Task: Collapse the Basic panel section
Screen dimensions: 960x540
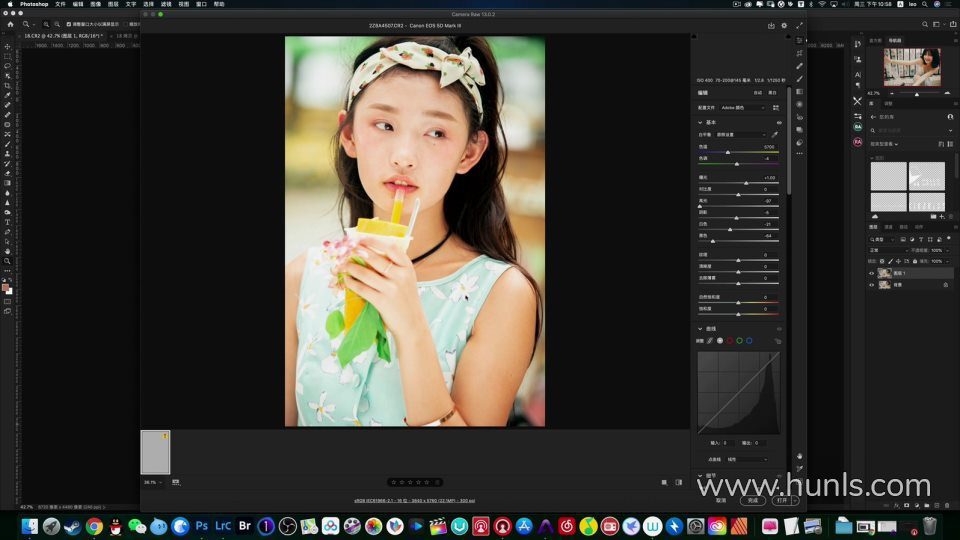Action: click(x=700, y=122)
